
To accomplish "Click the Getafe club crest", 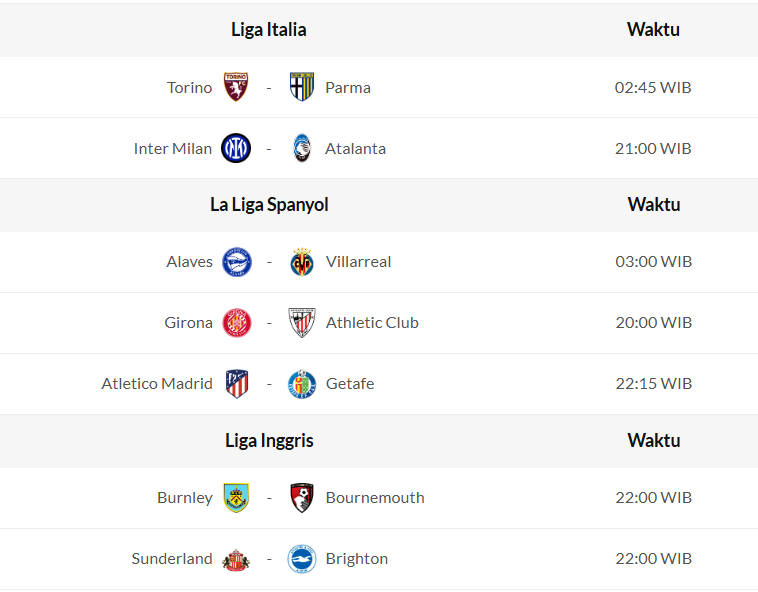I will pyautogui.click(x=302, y=383).
